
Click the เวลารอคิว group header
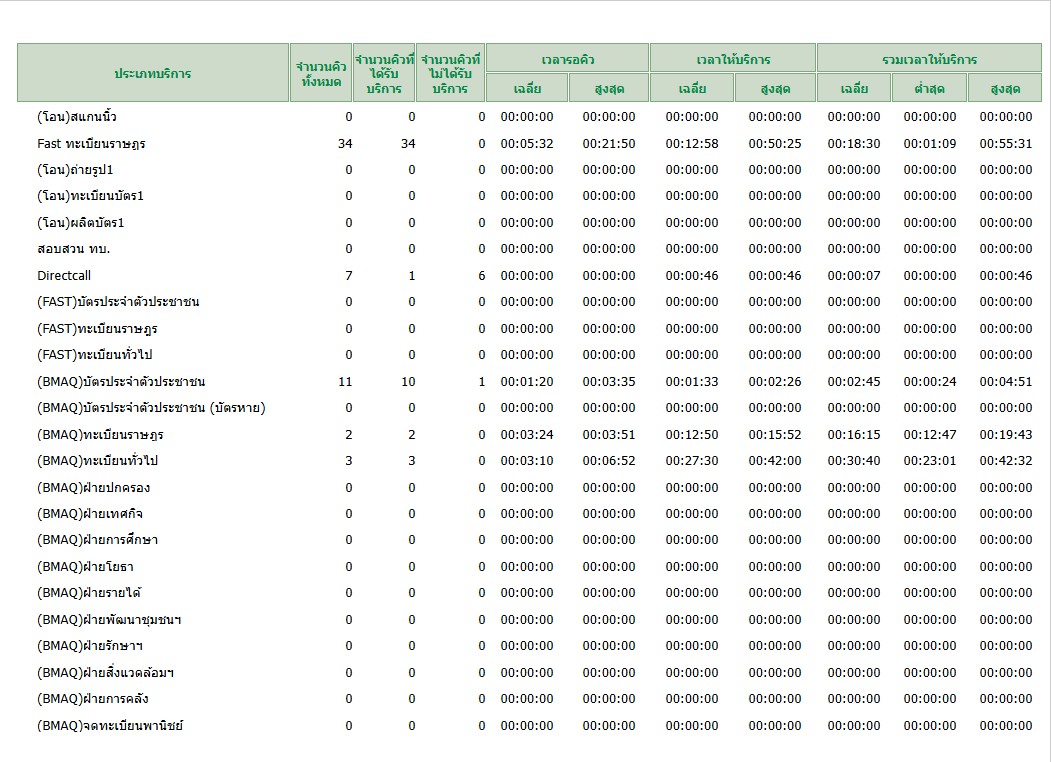pyautogui.click(x=568, y=59)
